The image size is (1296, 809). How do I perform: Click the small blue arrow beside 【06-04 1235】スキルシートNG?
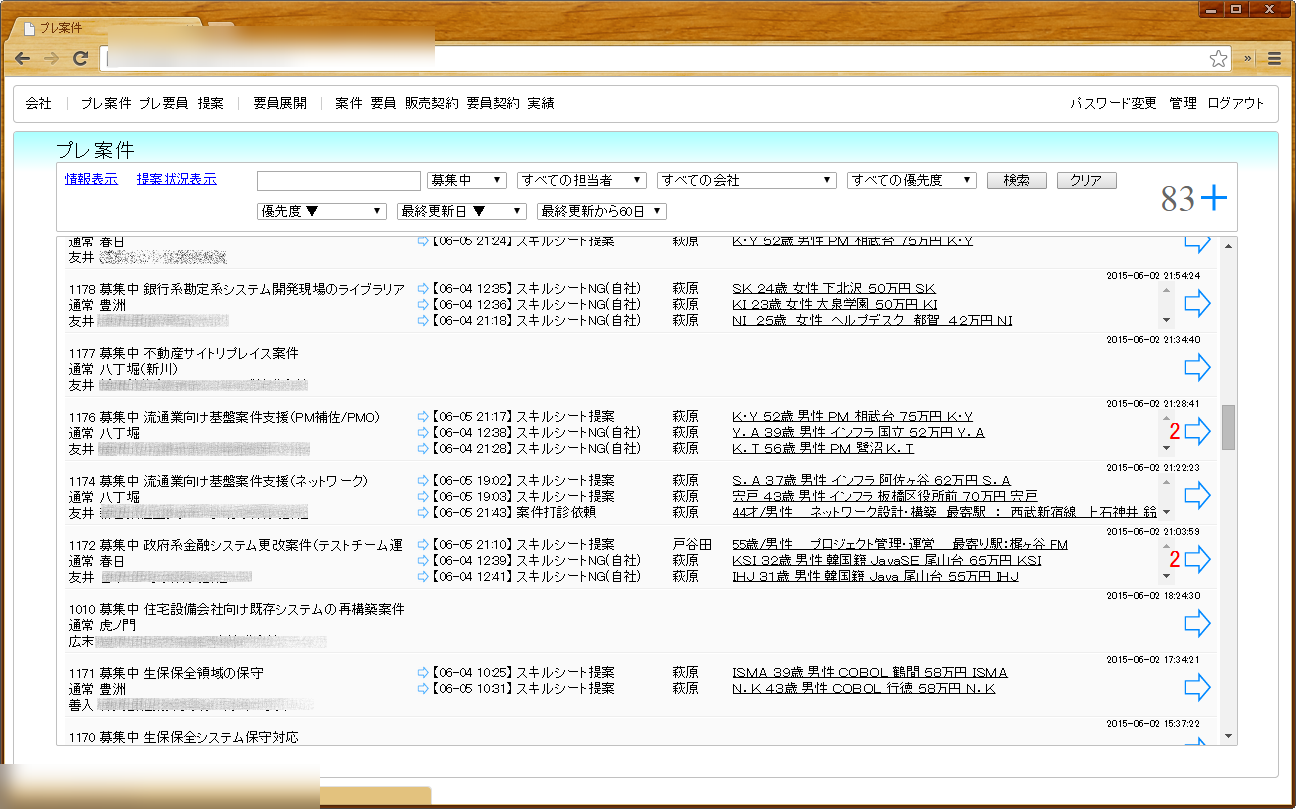coord(423,288)
